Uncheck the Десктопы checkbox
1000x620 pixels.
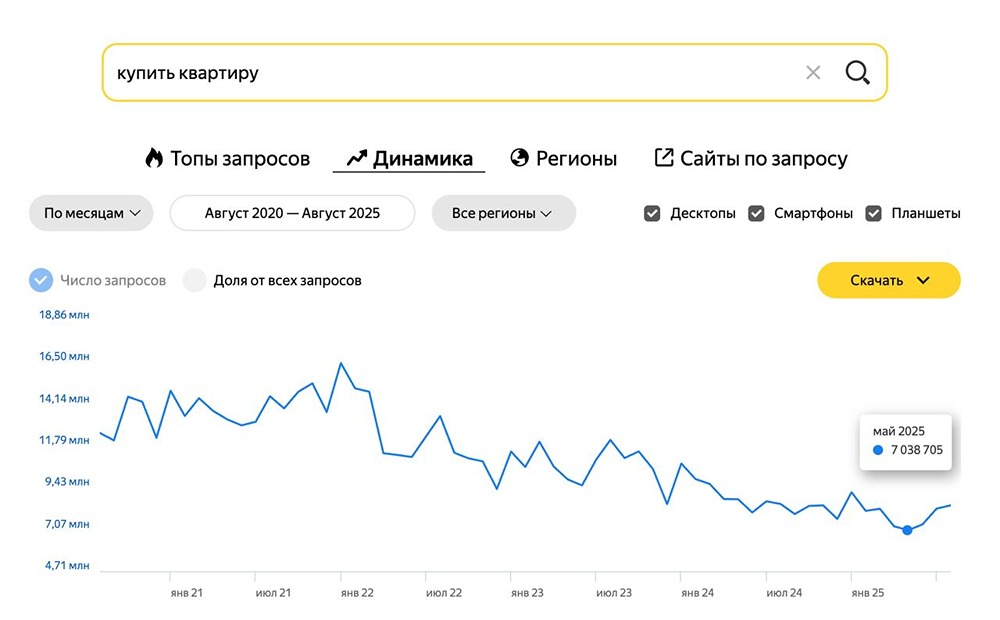652,213
